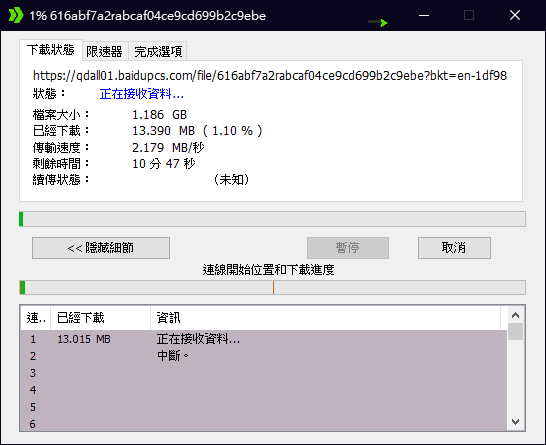Collapse details with << 隱藏細節 button
Image resolution: width=546 pixels, height=445 pixels.
coord(101,248)
